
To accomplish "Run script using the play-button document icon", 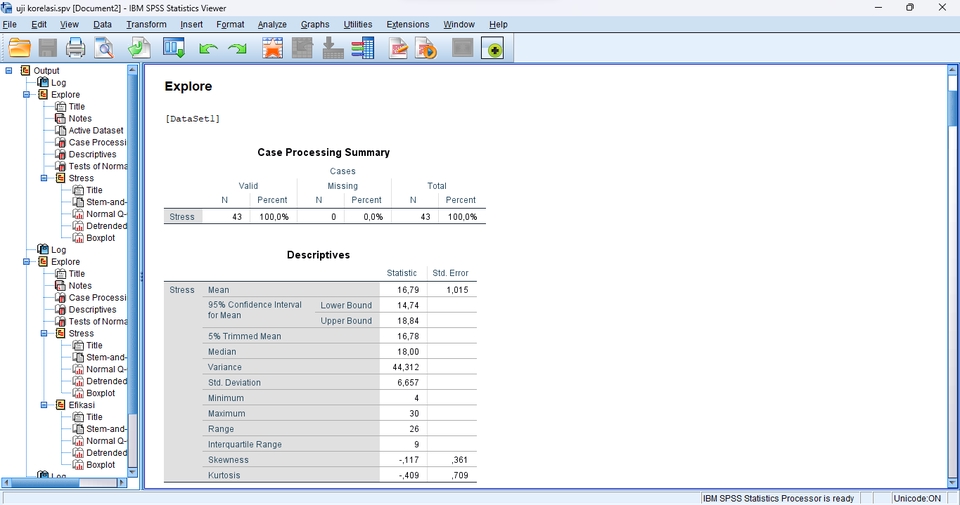I will coord(426,48).
